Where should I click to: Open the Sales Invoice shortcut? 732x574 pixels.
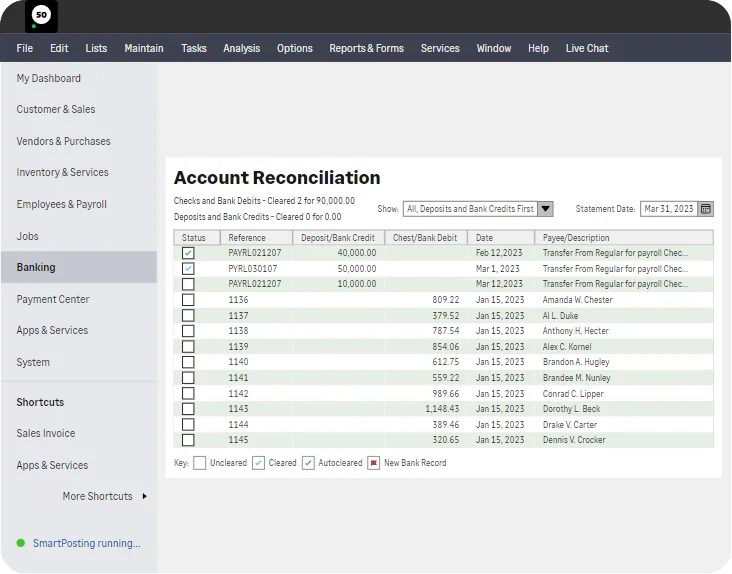click(x=46, y=433)
